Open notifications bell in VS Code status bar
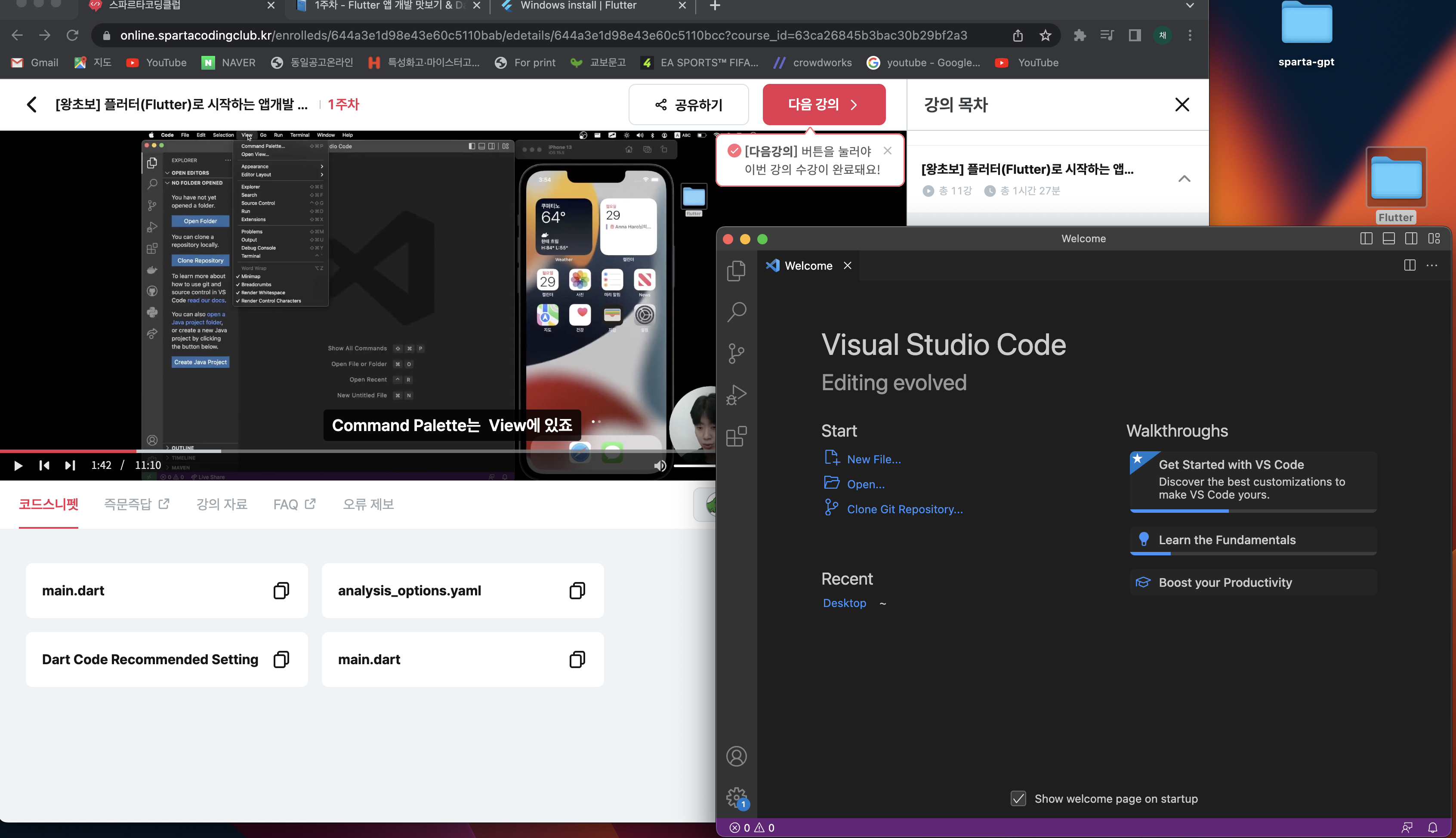1456x838 pixels. (1432, 828)
